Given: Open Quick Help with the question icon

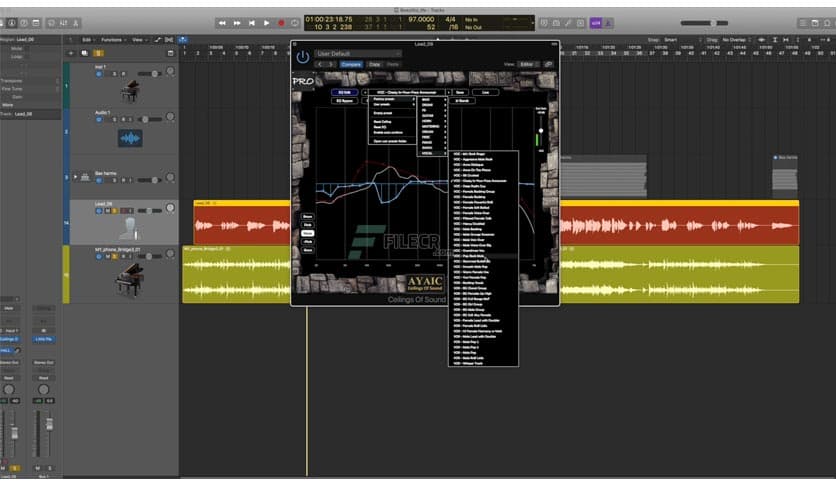Looking at the screenshot, I should point(23,23).
